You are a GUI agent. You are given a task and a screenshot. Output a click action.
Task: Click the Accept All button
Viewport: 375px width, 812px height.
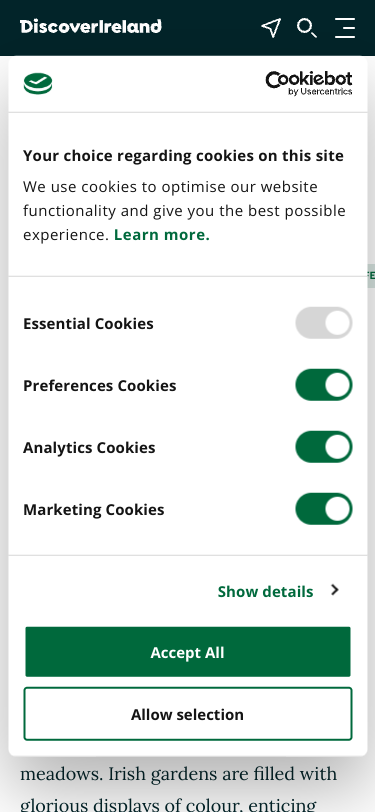tap(188, 652)
